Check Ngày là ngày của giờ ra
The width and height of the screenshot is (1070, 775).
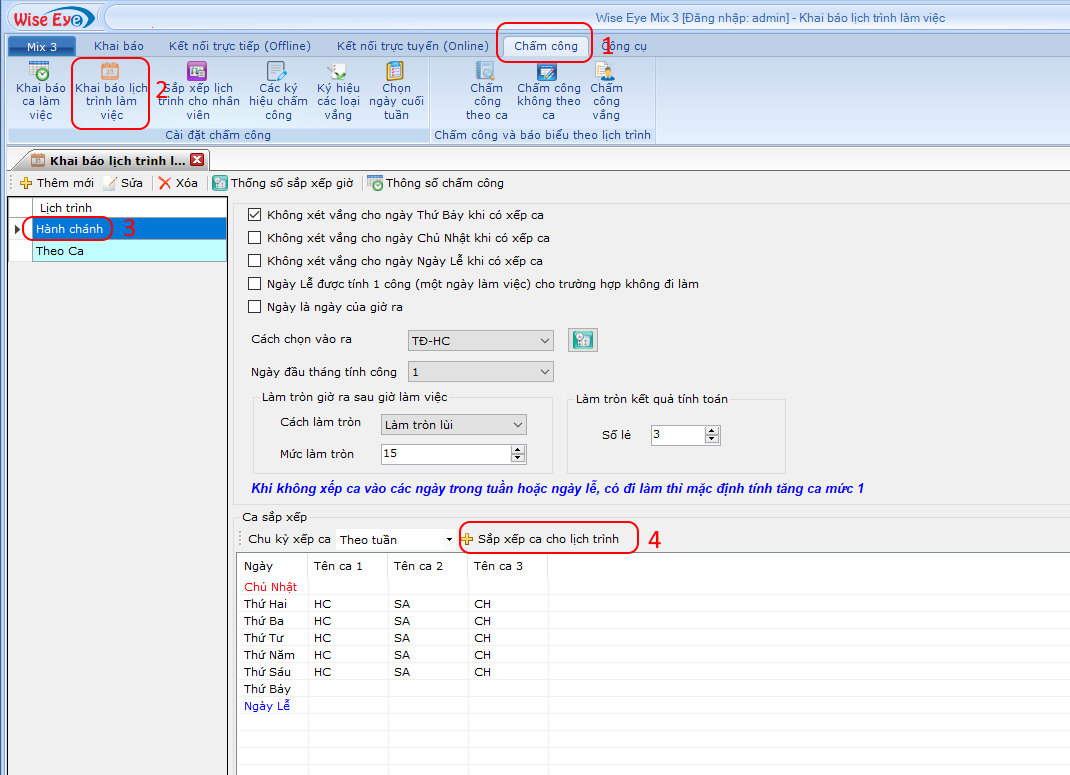pyautogui.click(x=255, y=307)
